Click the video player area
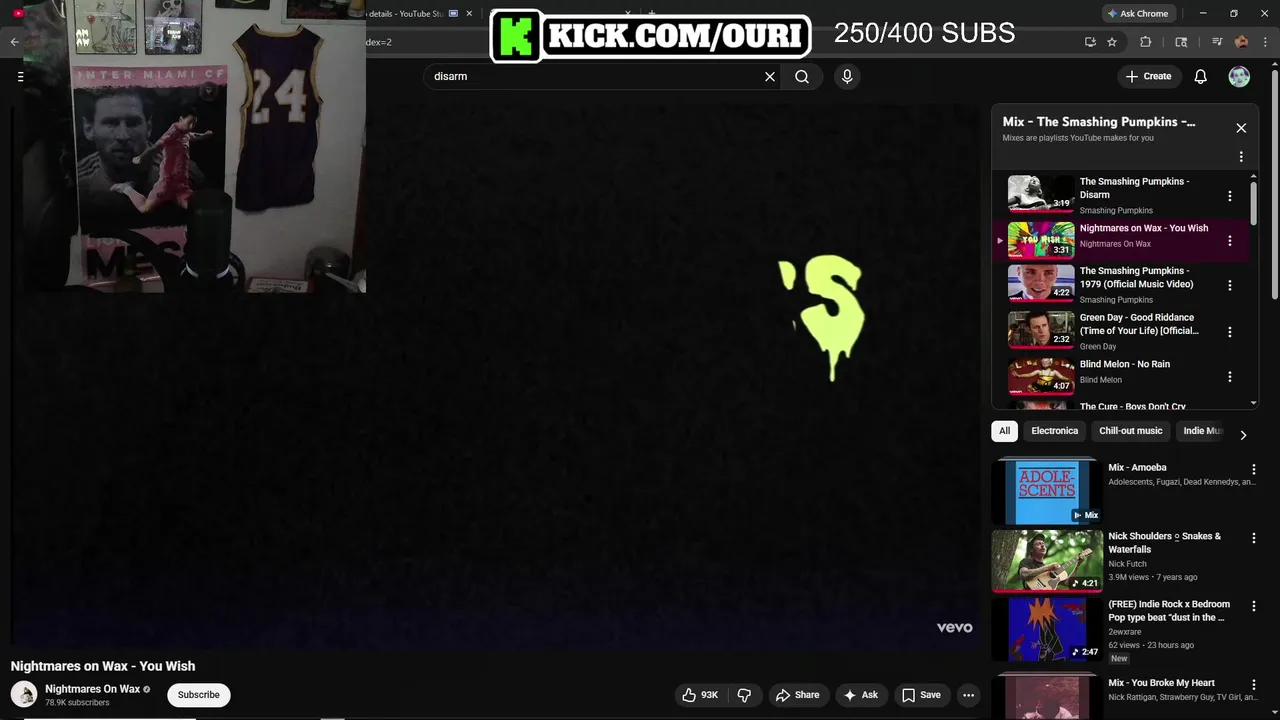1280x720 pixels. point(495,377)
